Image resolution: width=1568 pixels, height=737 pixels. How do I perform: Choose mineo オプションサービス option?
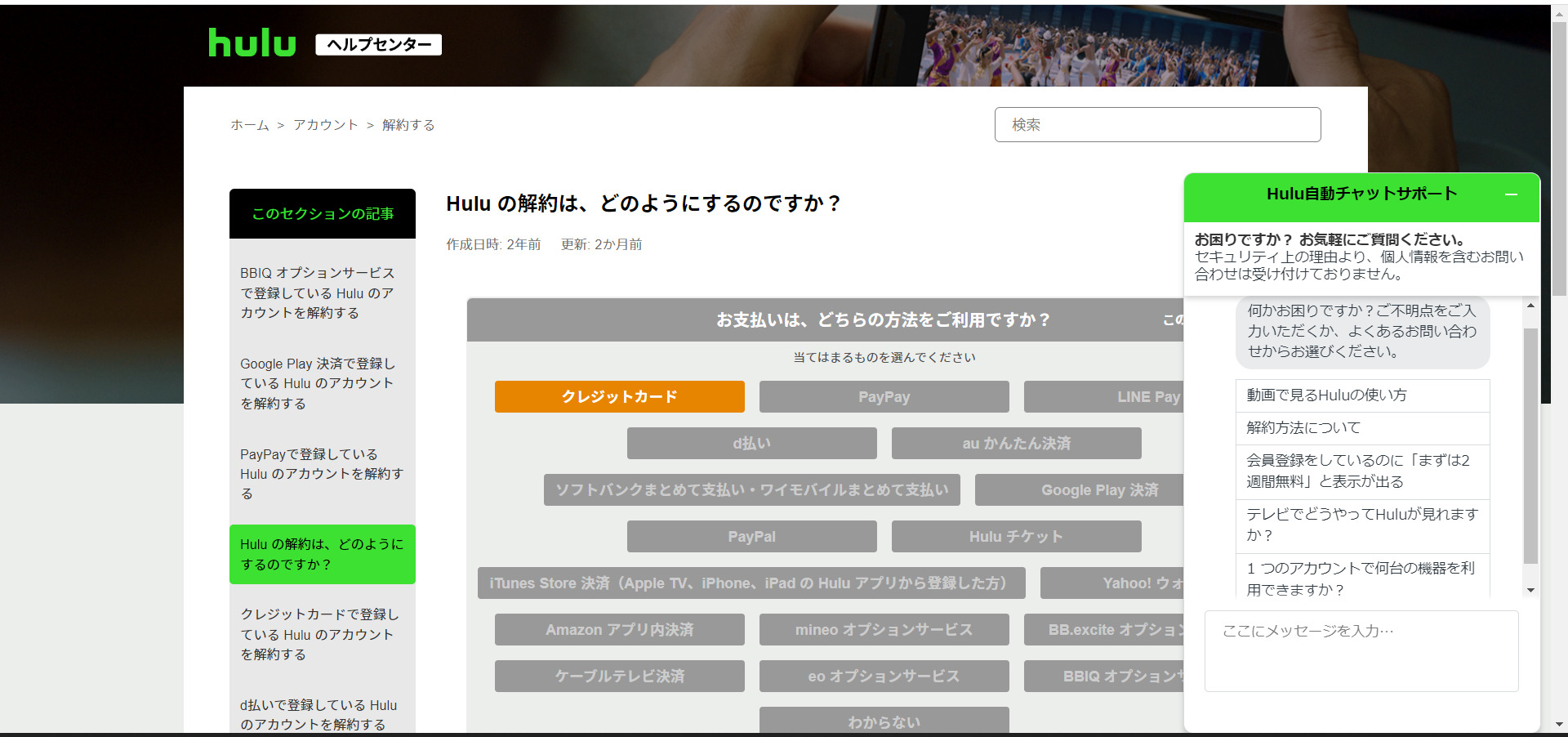[x=884, y=629]
